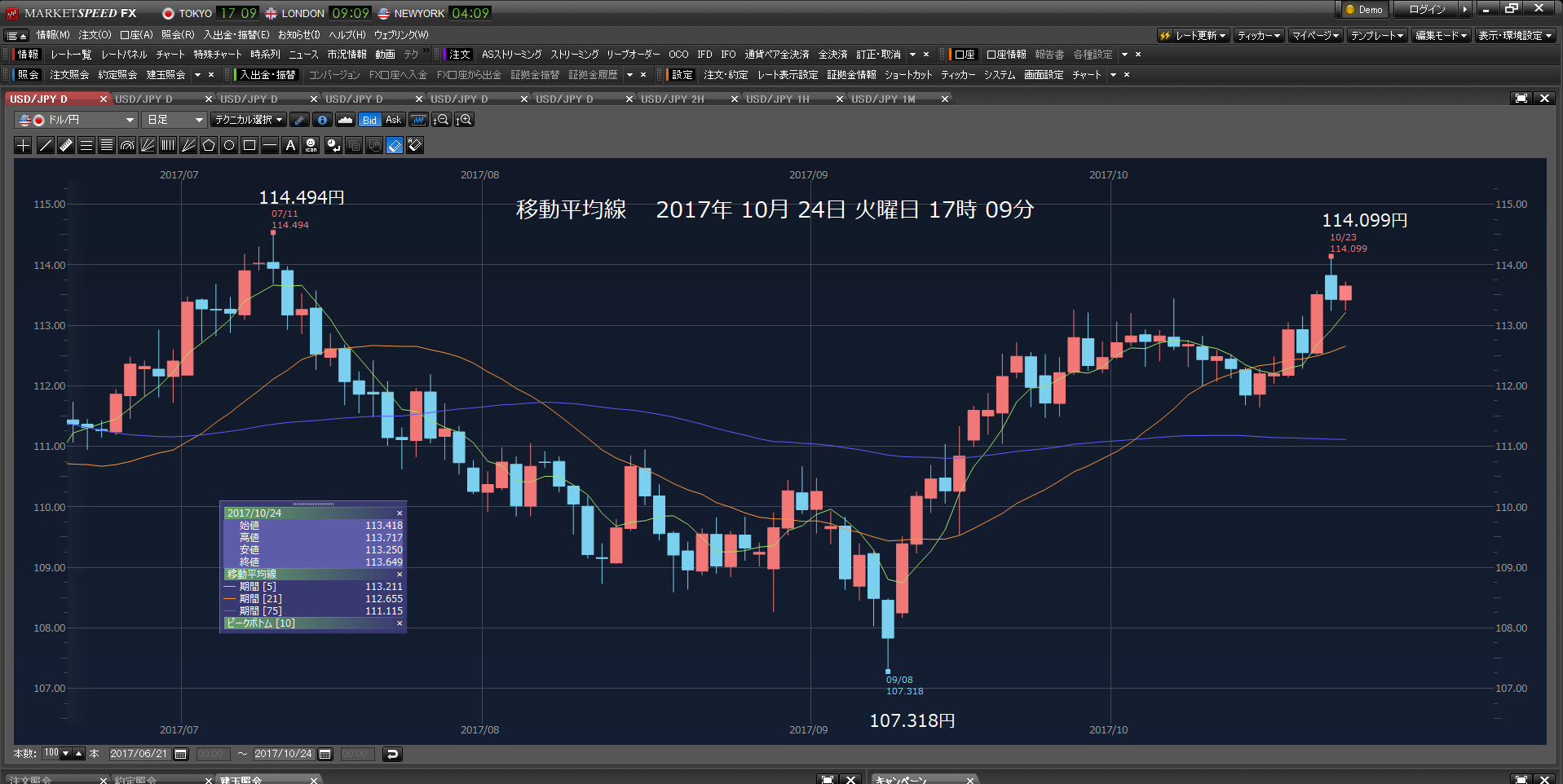Click the eraser with 'A' delete-all icon
The image size is (1563, 784).
click(x=415, y=145)
